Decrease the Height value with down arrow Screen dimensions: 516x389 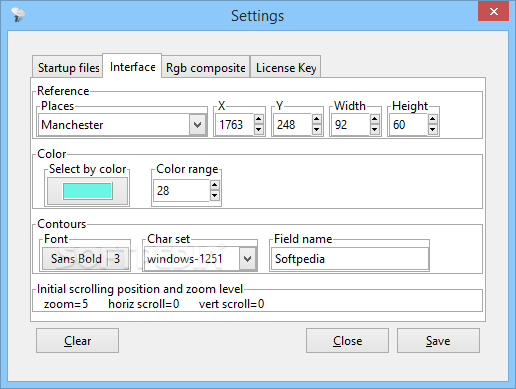433,130
